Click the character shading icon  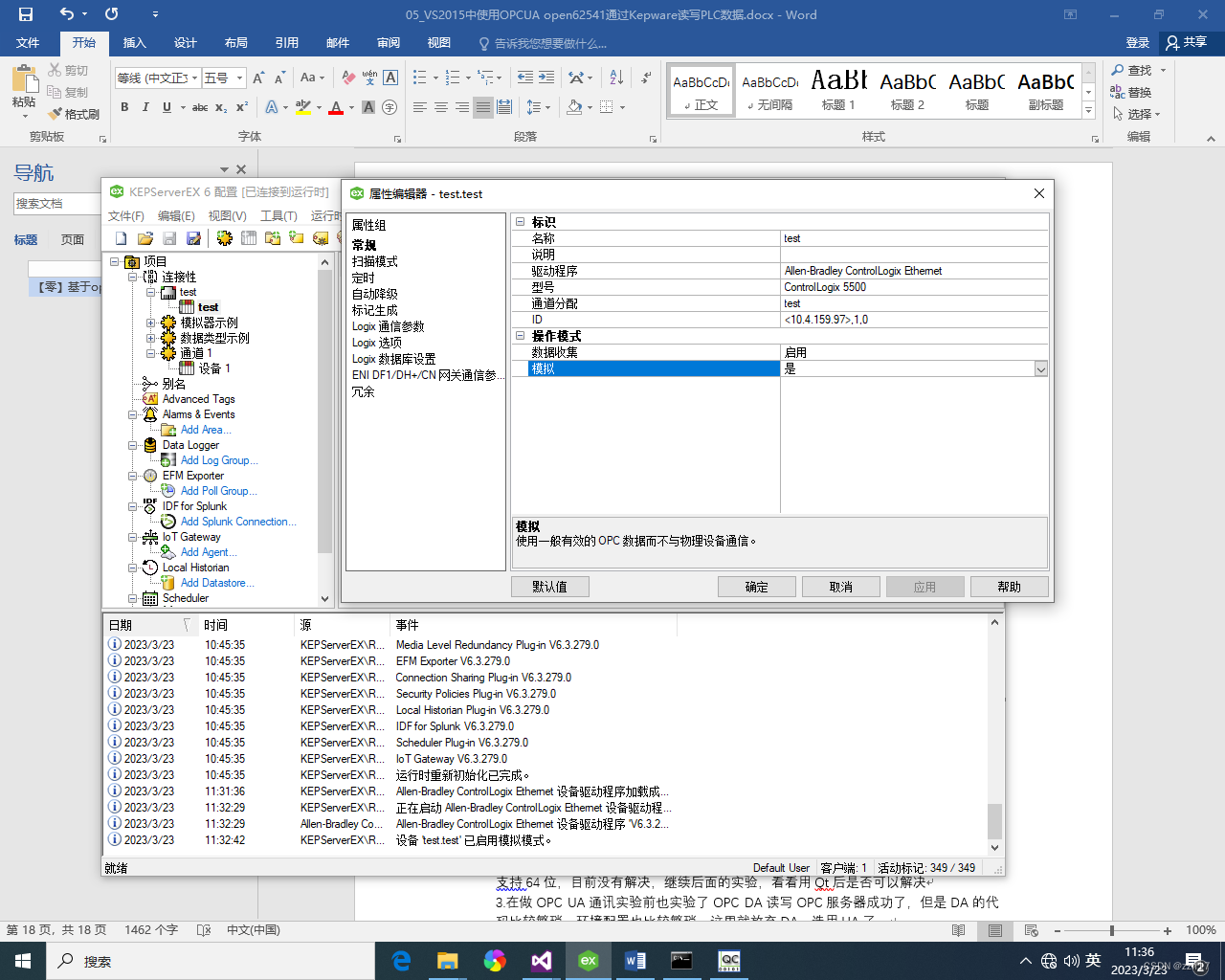(x=368, y=107)
